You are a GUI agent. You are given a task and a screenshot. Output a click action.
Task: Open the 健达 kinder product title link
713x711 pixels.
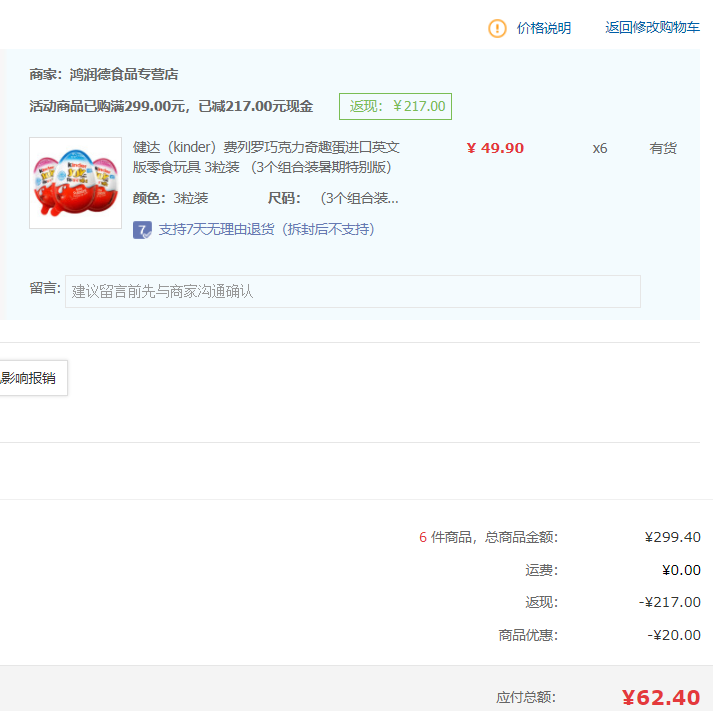[266, 157]
